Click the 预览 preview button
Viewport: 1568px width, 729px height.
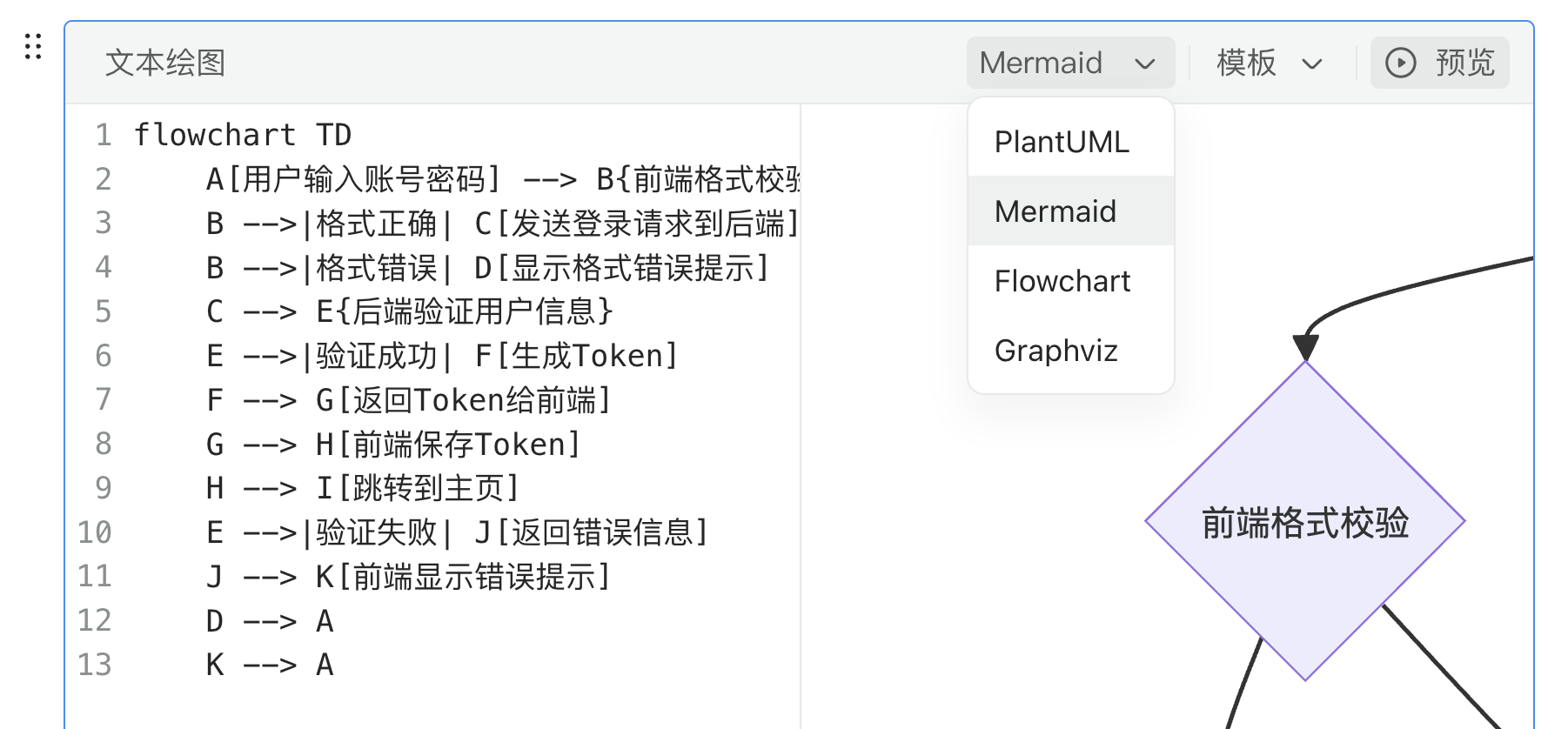point(1439,63)
